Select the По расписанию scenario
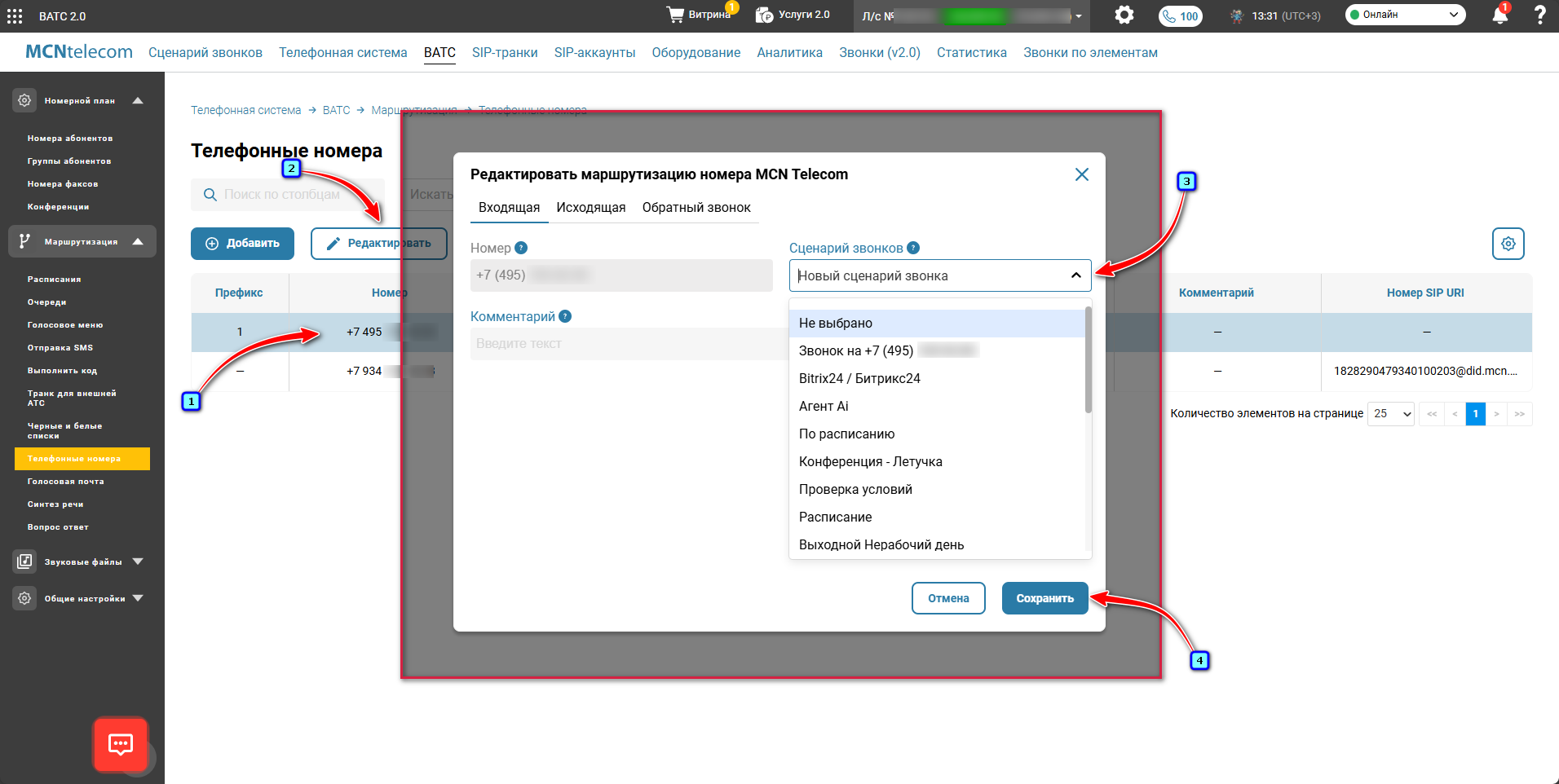This screenshot has height=784, width=1559. [937, 434]
